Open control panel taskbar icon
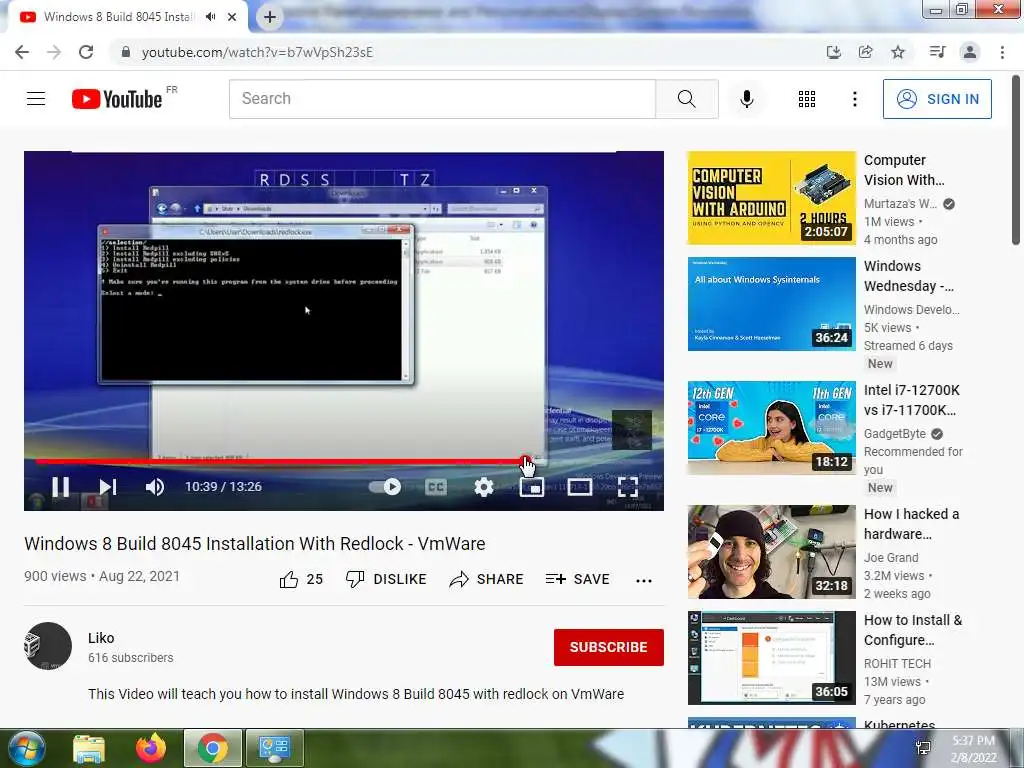This screenshot has width=1024, height=768. click(274, 748)
